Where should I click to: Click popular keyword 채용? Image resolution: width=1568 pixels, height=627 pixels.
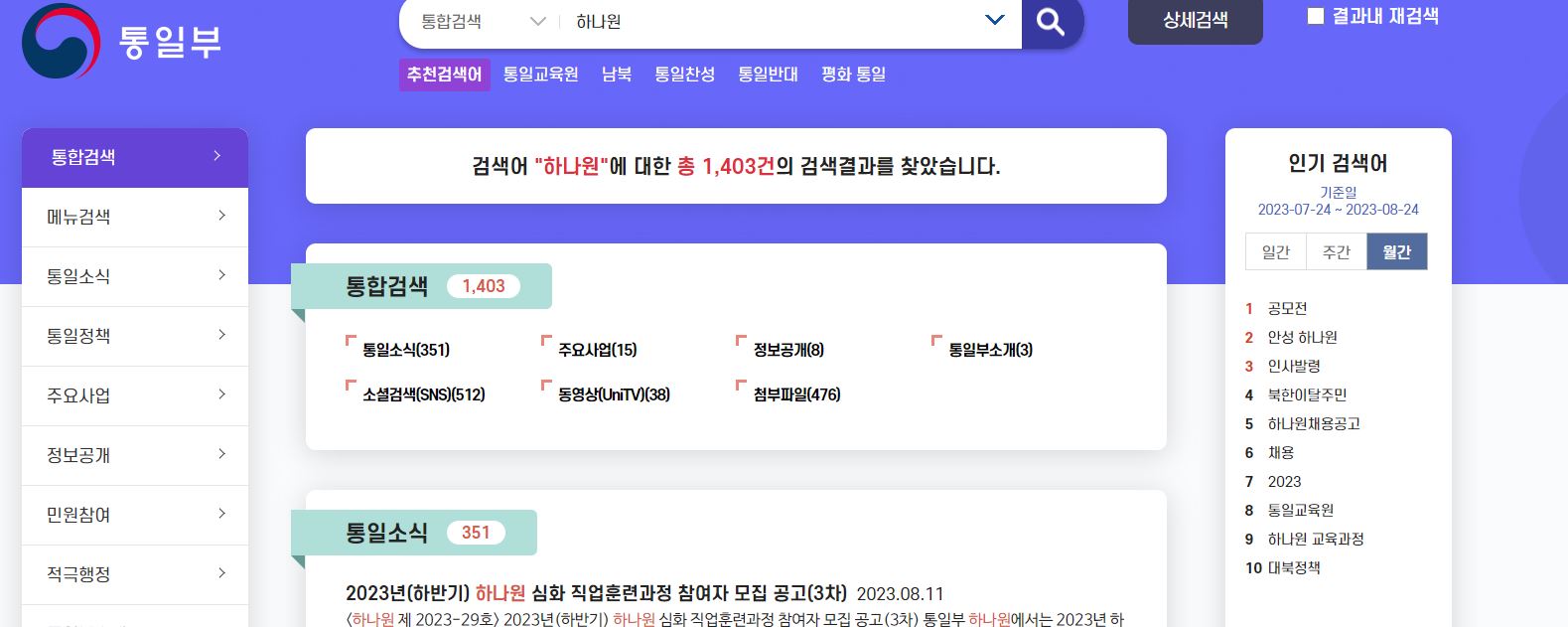click(1281, 453)
